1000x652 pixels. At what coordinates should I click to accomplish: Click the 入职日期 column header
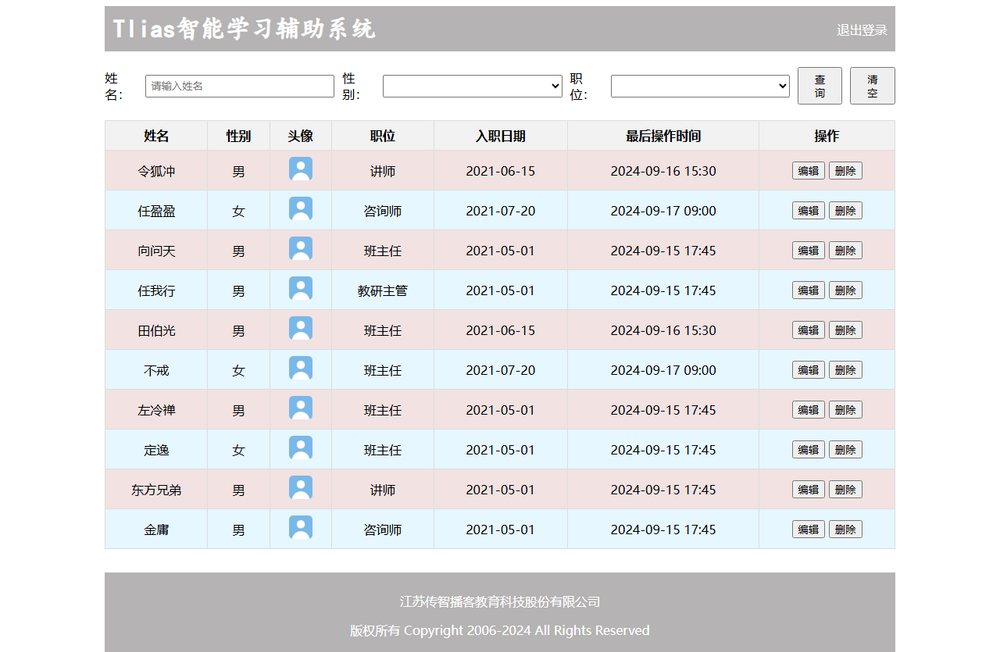tap(501, 136)
